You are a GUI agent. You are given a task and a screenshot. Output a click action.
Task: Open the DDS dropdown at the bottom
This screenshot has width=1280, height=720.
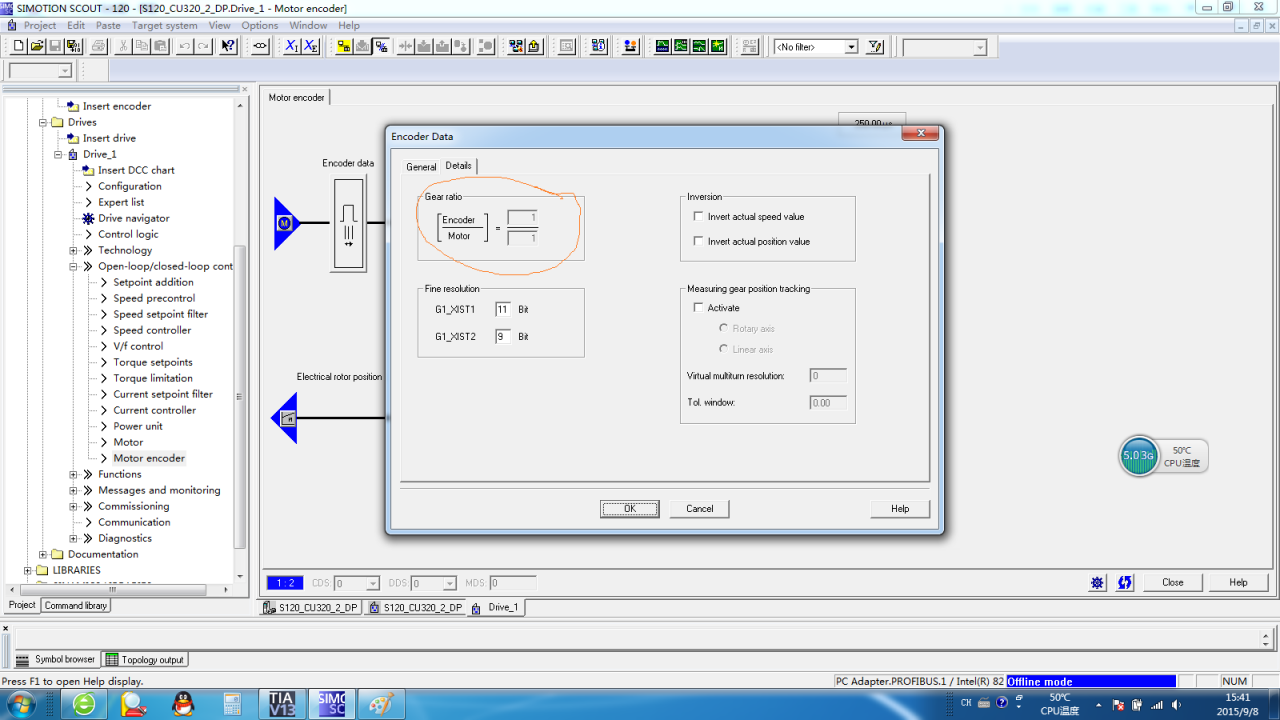point(449,583)
